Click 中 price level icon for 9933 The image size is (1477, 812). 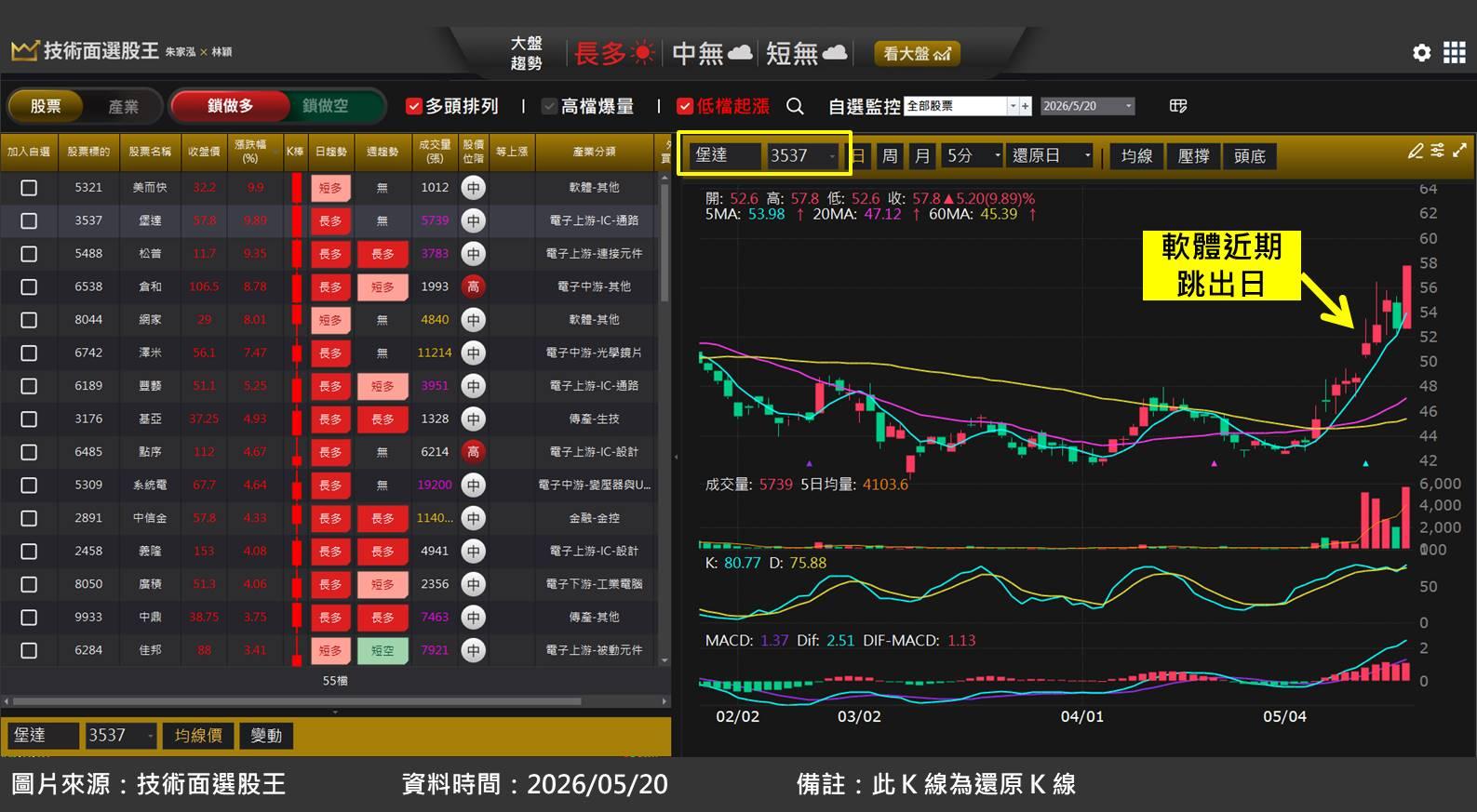[x=473, y=617]
